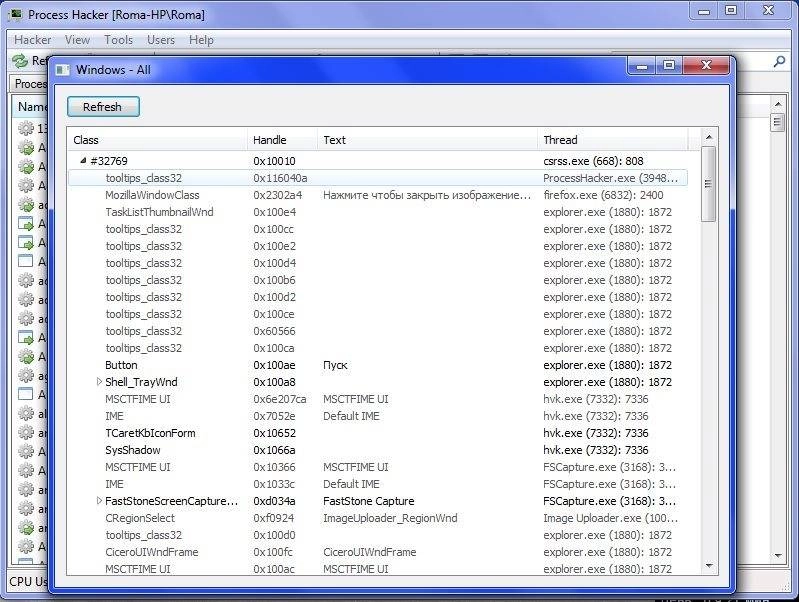Click the windows list vertical scrollbar thumb
The image size is (799, 602).
pos(708,184)
